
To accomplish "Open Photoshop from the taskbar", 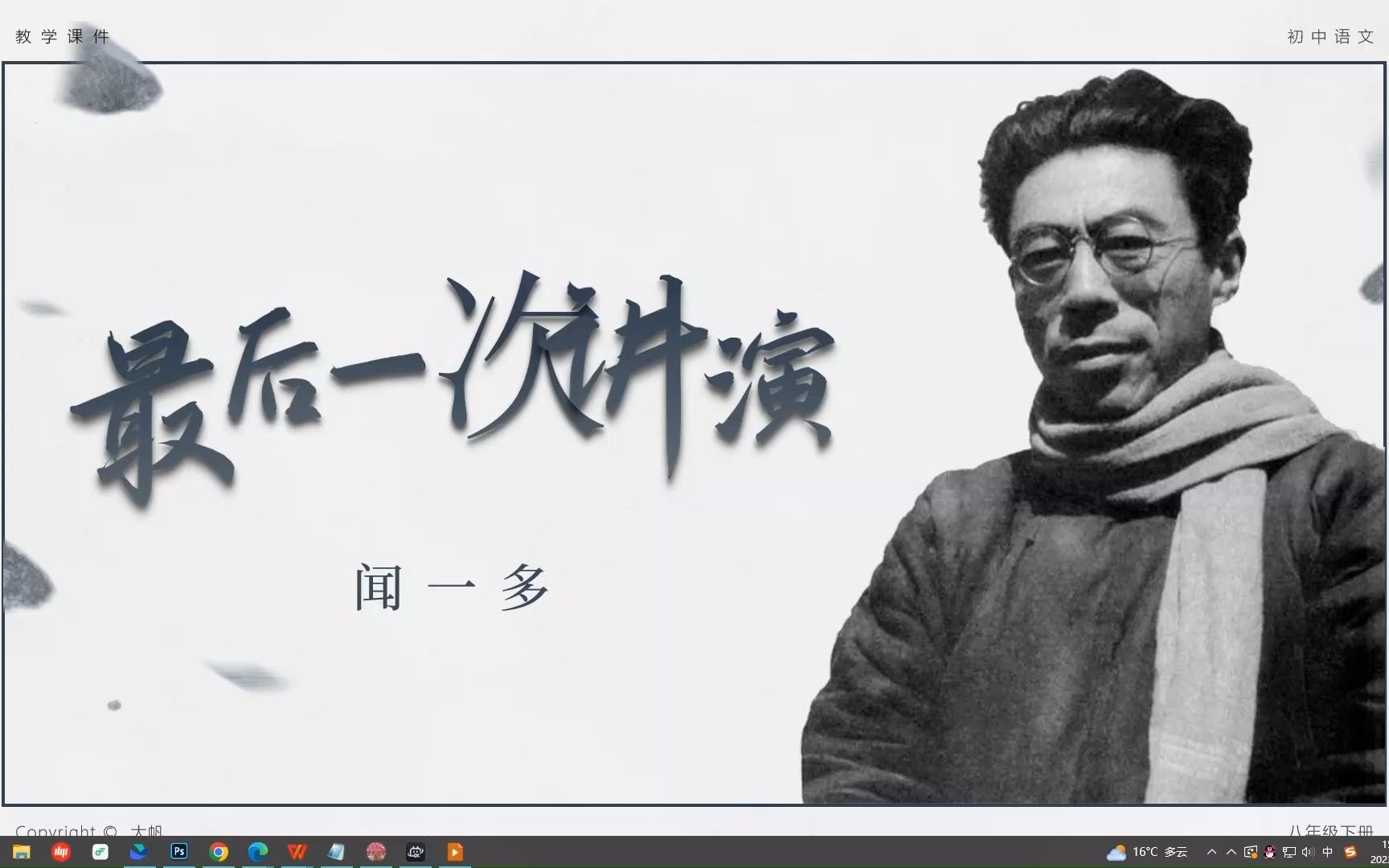I will (x=178, y=852).
